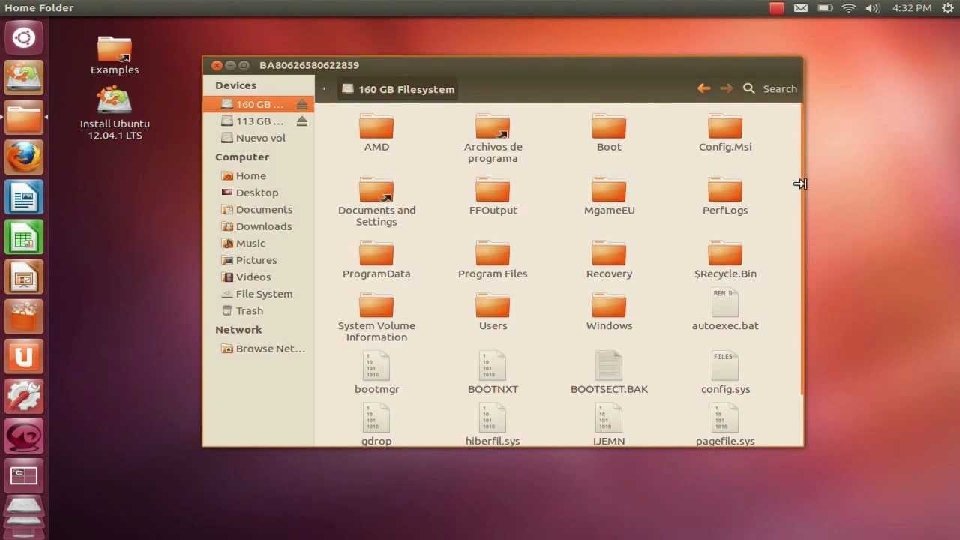Click the 160 GB Filesystem path button

(x=398, y=89)
